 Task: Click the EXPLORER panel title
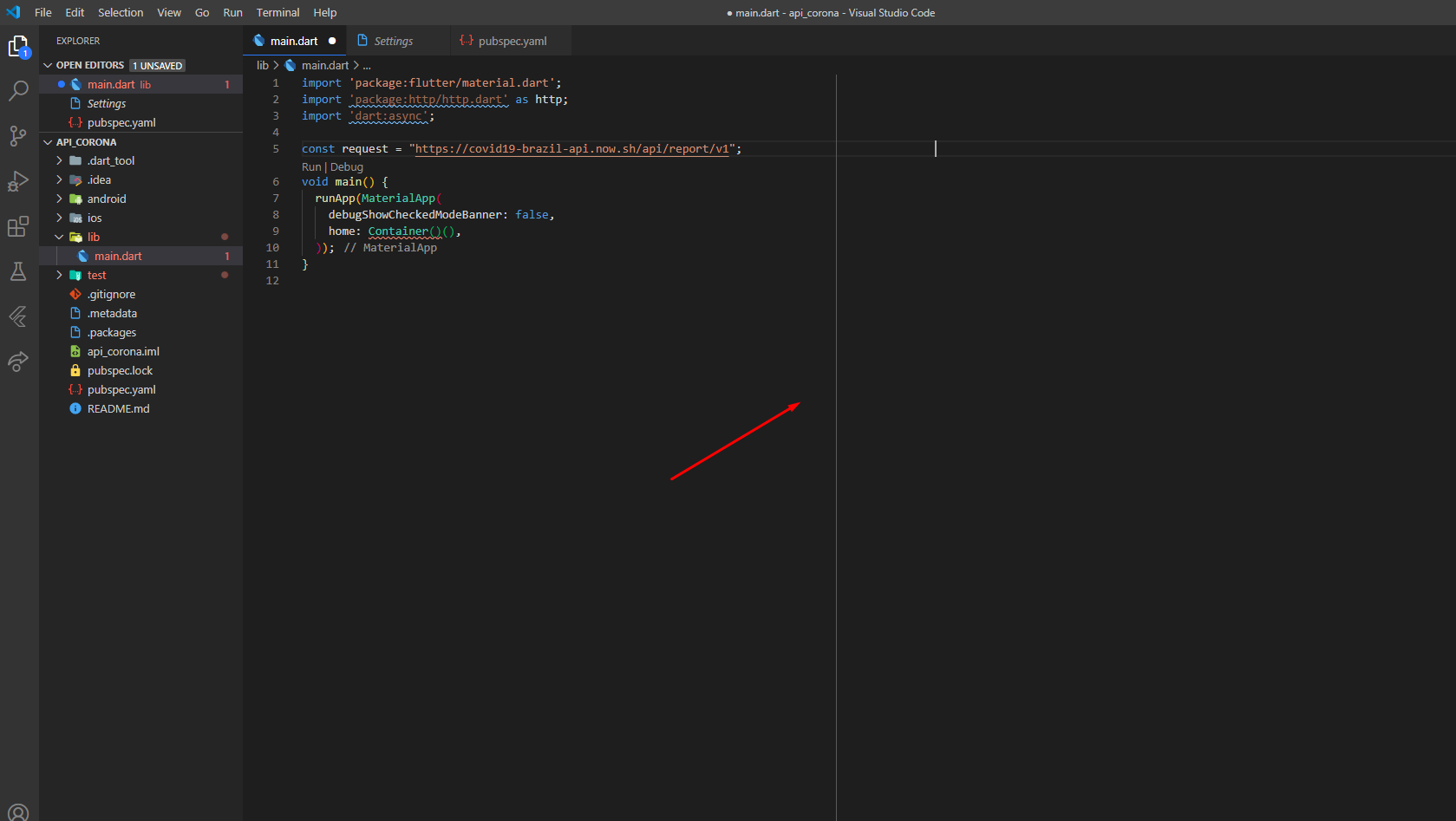coord(78,41)
